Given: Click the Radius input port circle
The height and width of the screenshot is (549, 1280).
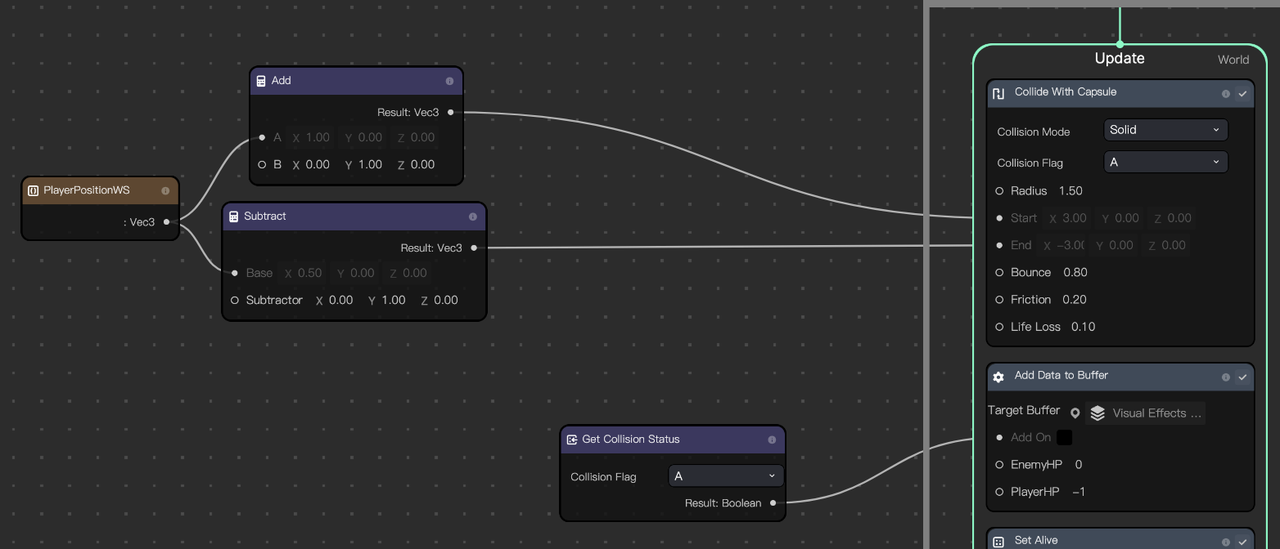Looking at the screenshot, I should coord(999,191).
